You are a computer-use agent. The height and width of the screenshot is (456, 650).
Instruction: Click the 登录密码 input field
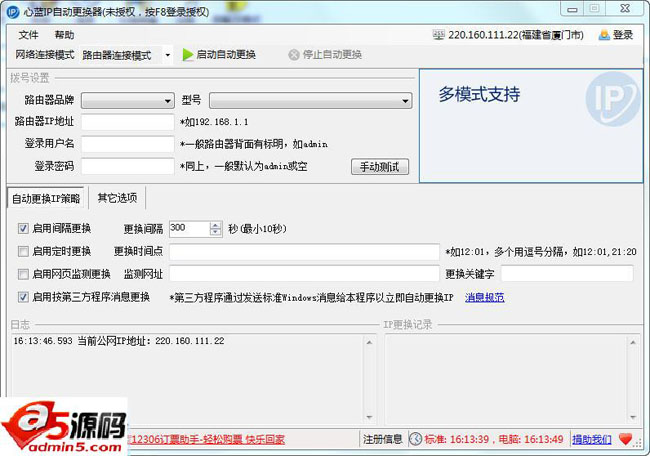click(128, 166)
